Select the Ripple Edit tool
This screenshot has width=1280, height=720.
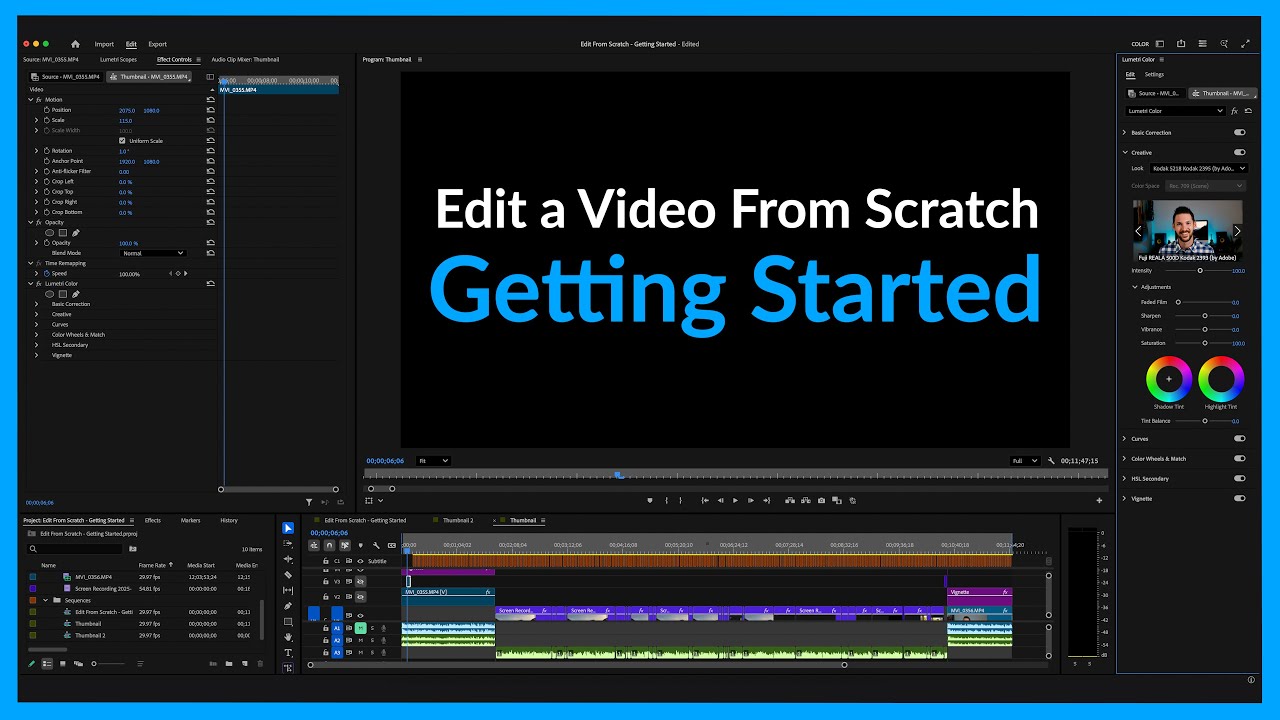(288, 559)
